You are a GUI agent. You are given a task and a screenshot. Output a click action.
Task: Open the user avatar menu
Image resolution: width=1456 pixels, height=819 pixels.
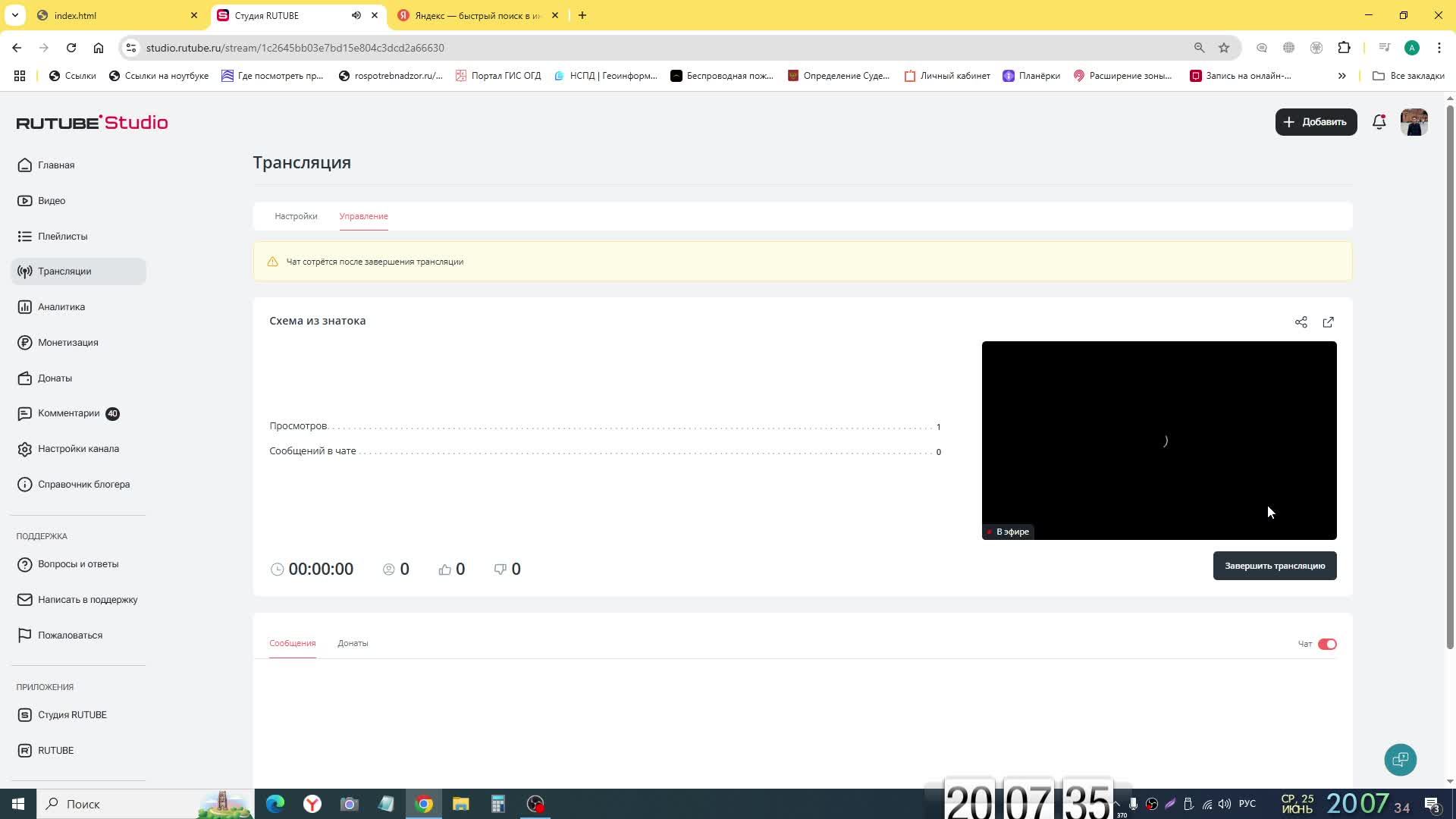[x=1414, y=122]
